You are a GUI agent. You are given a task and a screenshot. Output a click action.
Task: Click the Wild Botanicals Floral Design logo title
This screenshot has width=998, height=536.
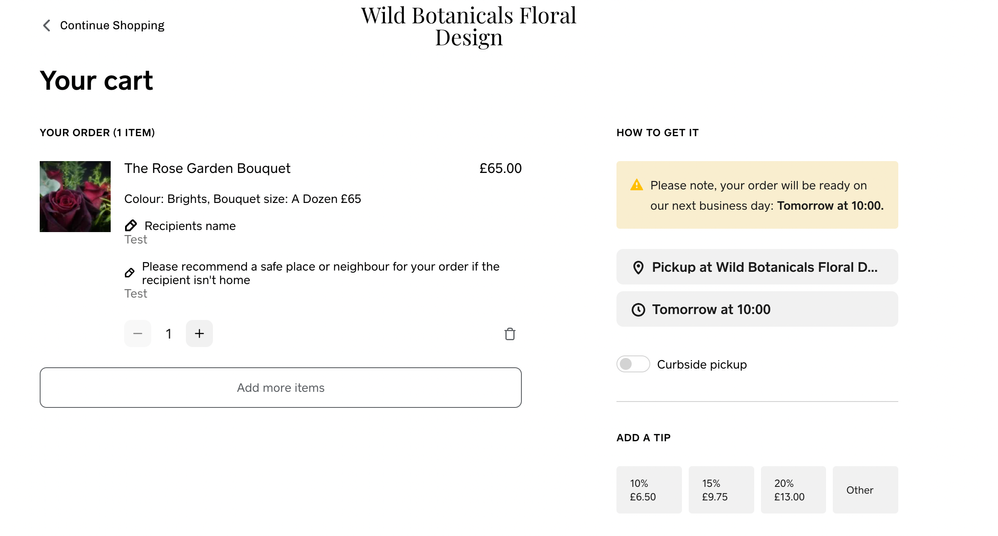click(x=468, y=27)
